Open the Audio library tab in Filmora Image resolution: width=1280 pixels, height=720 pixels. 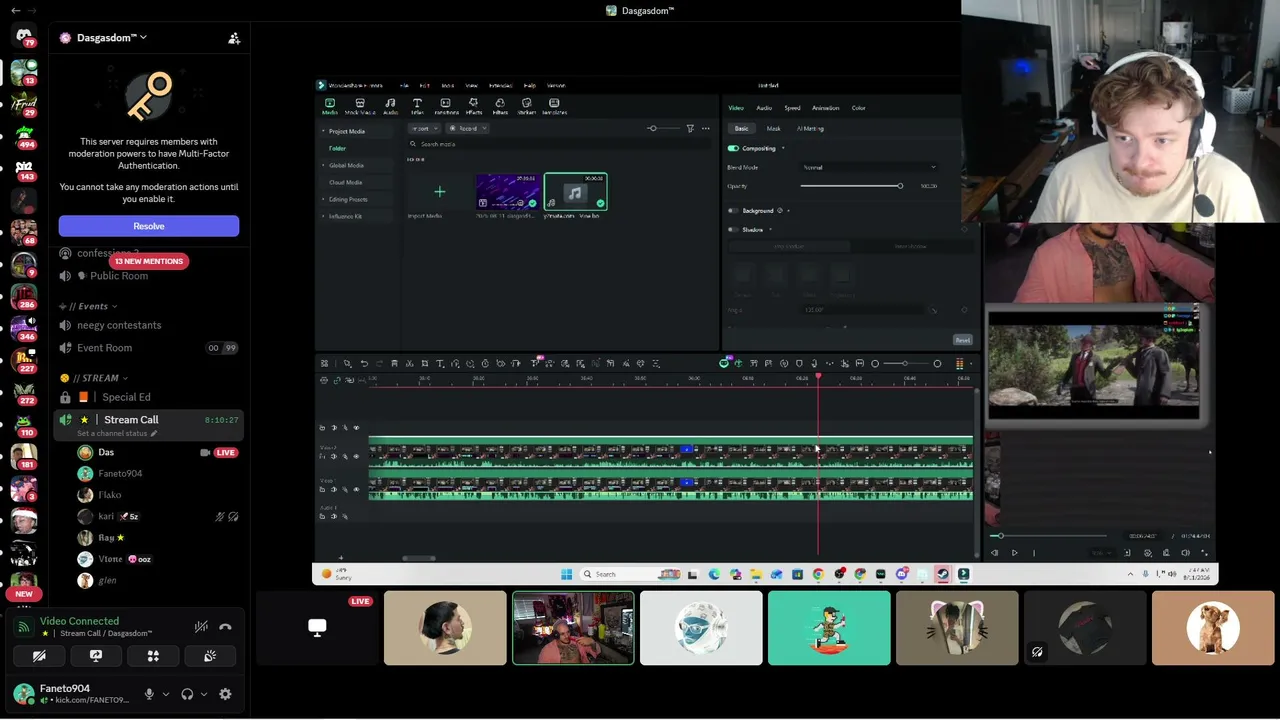click(x=391, y=106)
